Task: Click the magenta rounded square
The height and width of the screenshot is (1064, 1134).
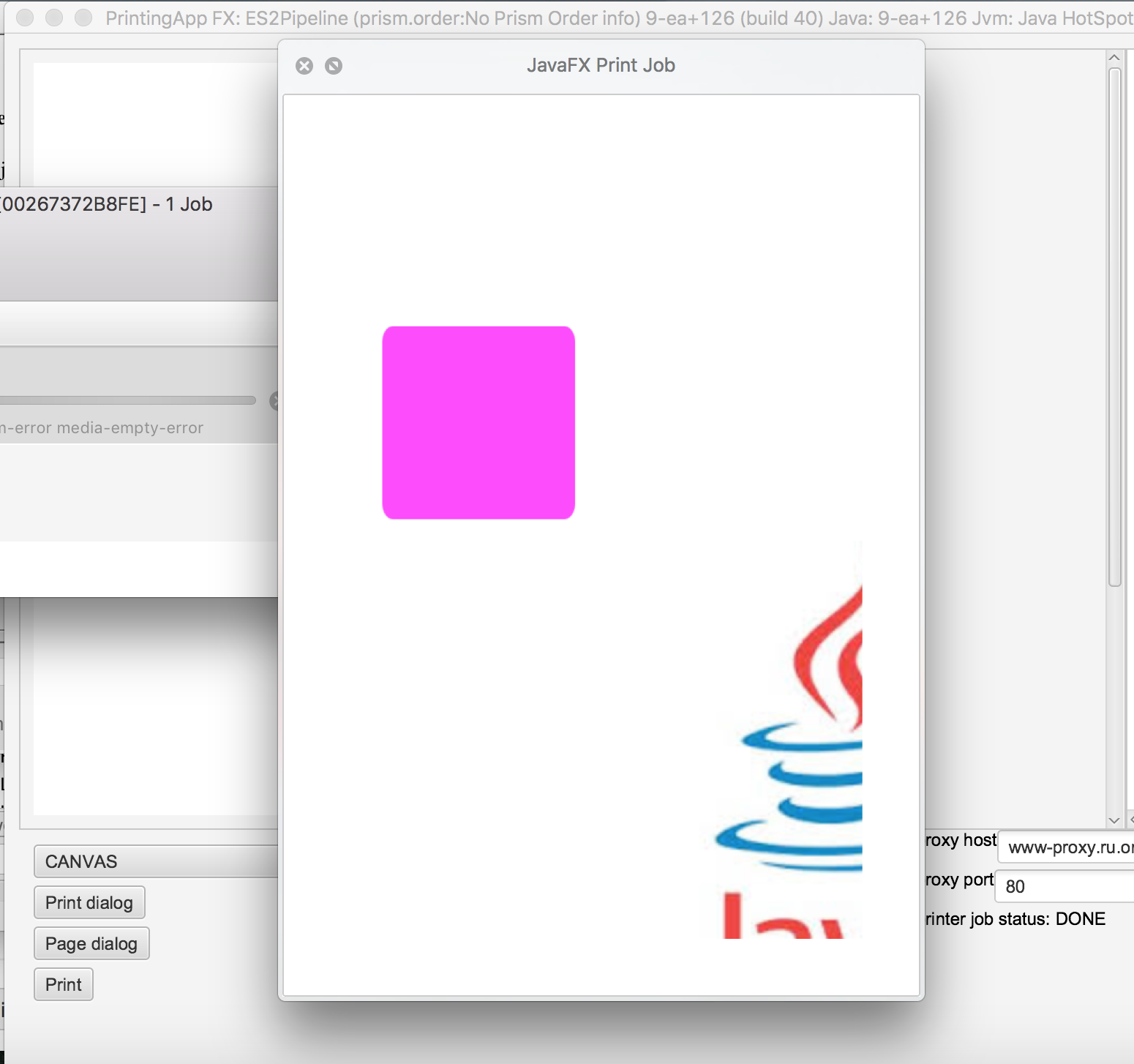Action: coord(478,423)
